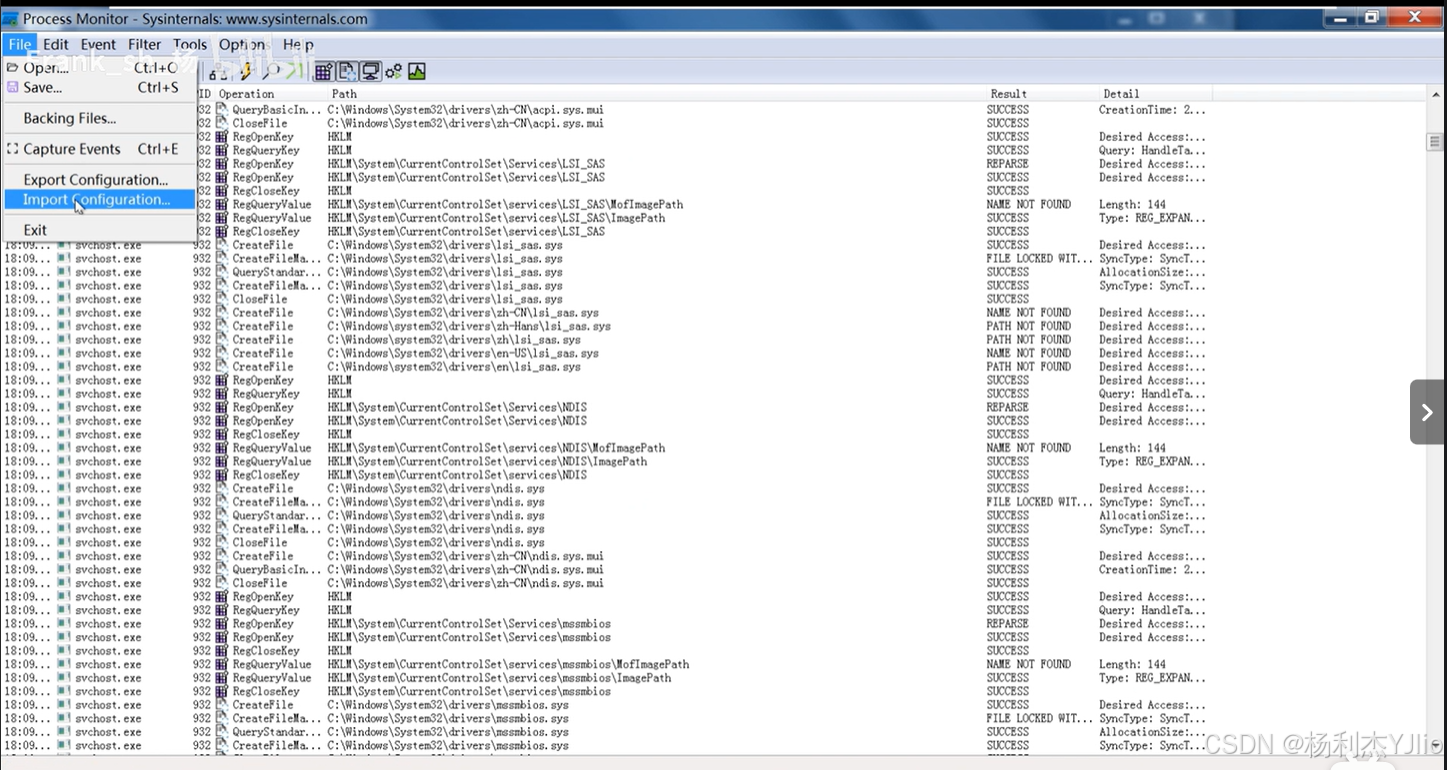Toggle the show network activity toolbar icon

[371, 71]
